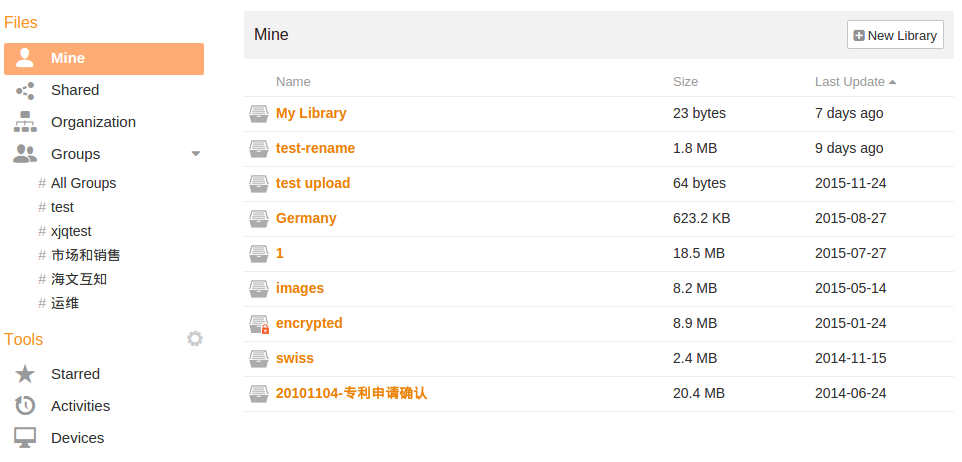Click the library icon next to Germany
962x462 pixels.
tap(259, 218)
